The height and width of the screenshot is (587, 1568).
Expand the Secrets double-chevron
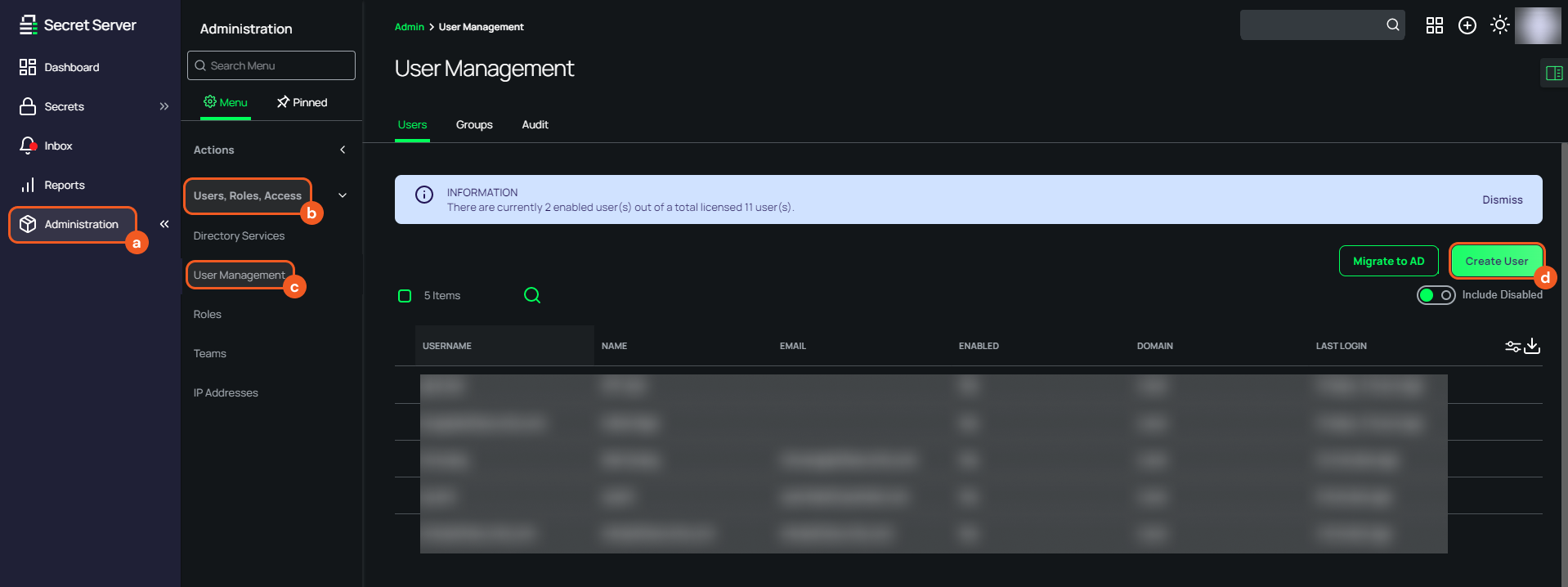(164, 106)
